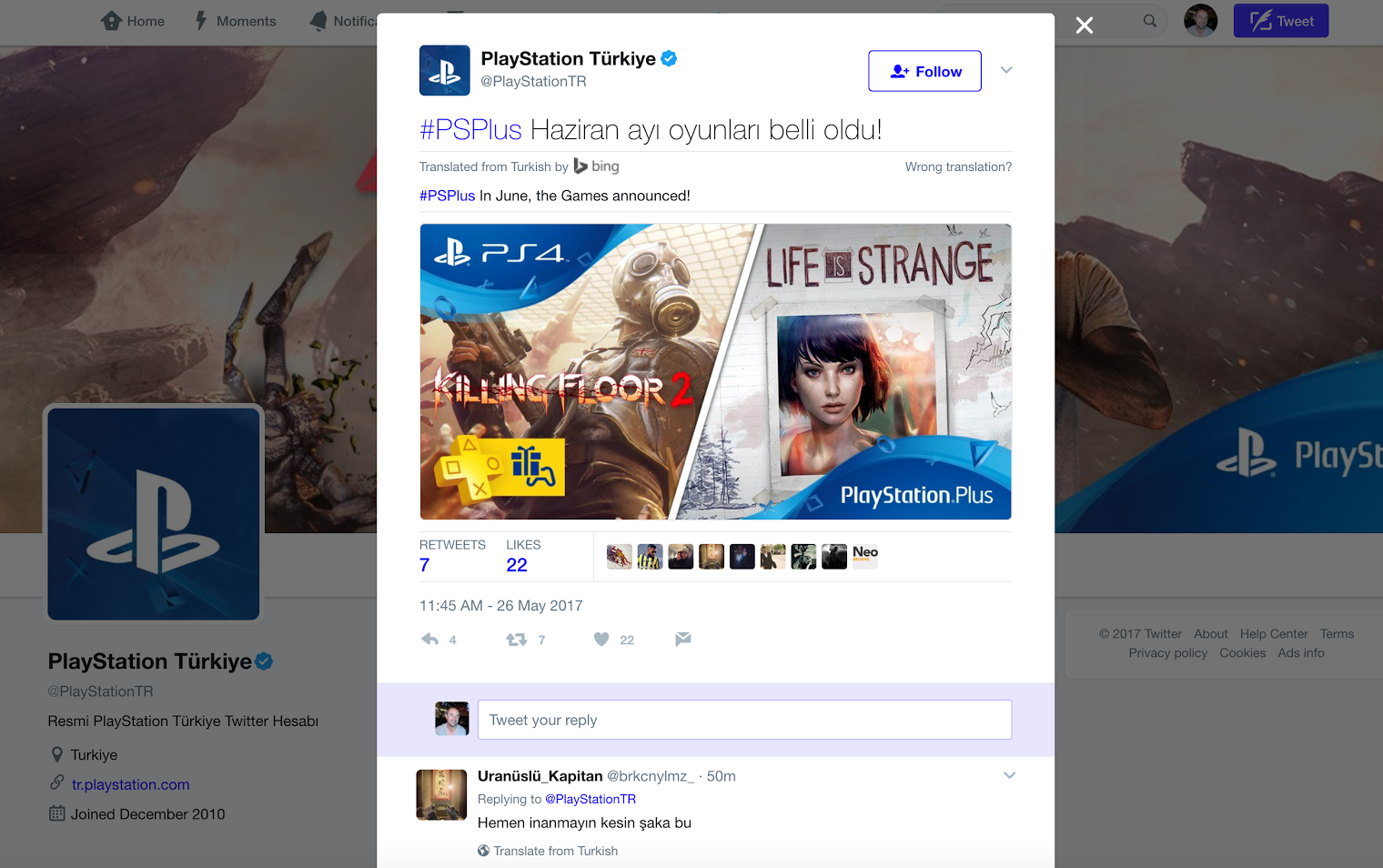Report wrong translation
The width and height of the screenshot is (1383, 868).
[x=958, y=167]
